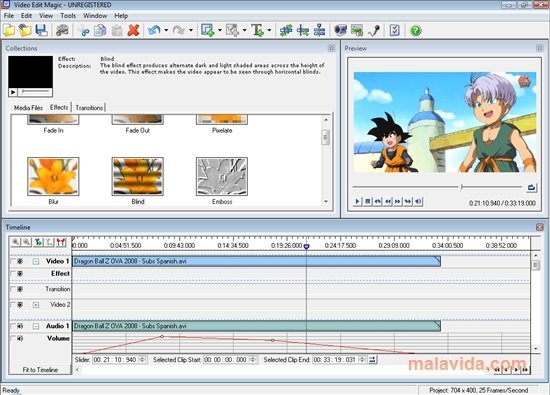This screenshot has height=395, width=550.
Task: Expand the Video 2 track
Action: point(36,305)
